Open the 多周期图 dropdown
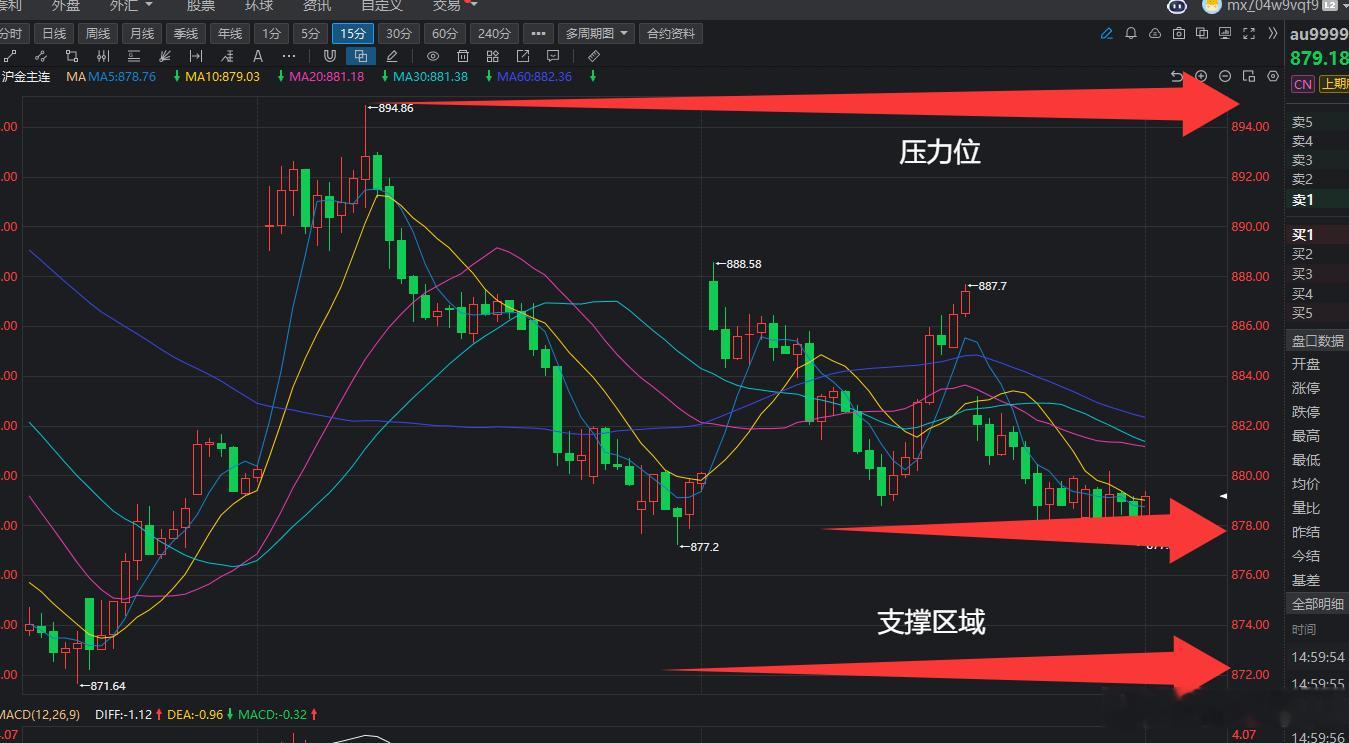Screen dimensions: 1349x743 coord(596,33)
